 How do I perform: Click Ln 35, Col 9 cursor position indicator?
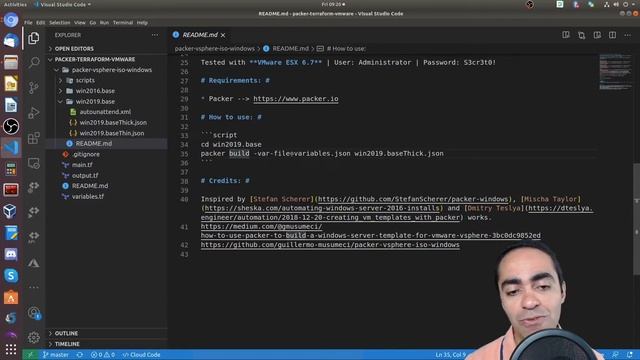[x=451, y=355]
